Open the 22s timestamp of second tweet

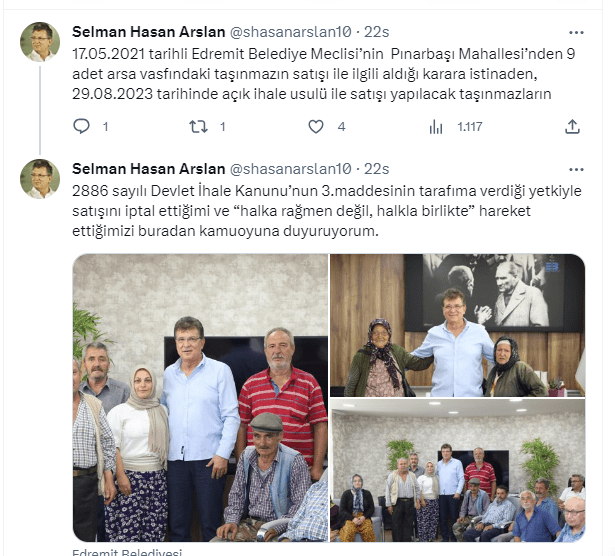(x=377, y=169)
